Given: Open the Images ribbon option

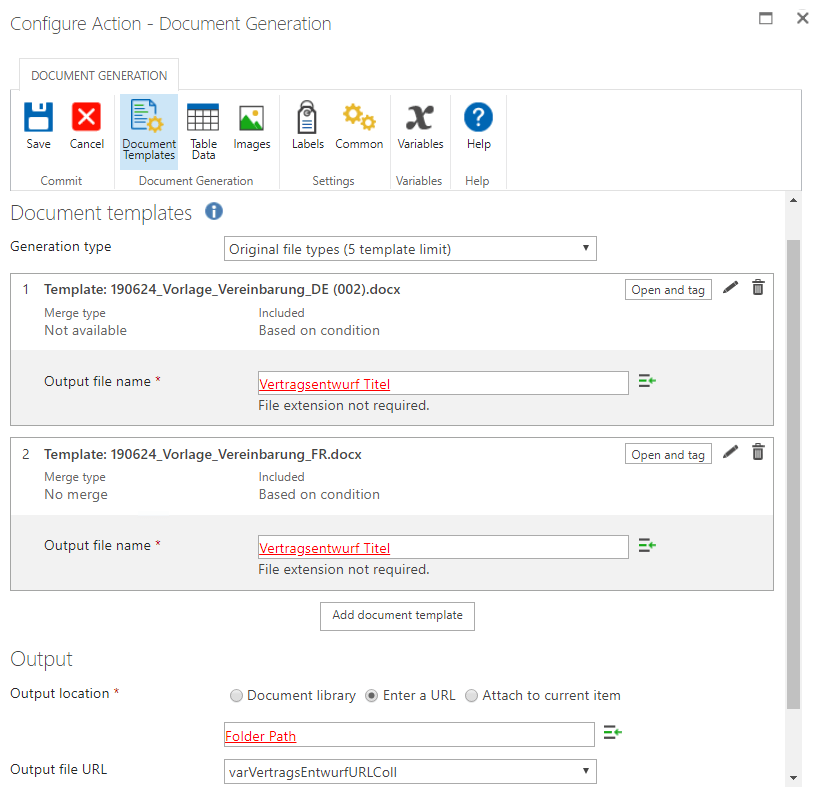Looking at the screenshot, I should coord(251,126).
